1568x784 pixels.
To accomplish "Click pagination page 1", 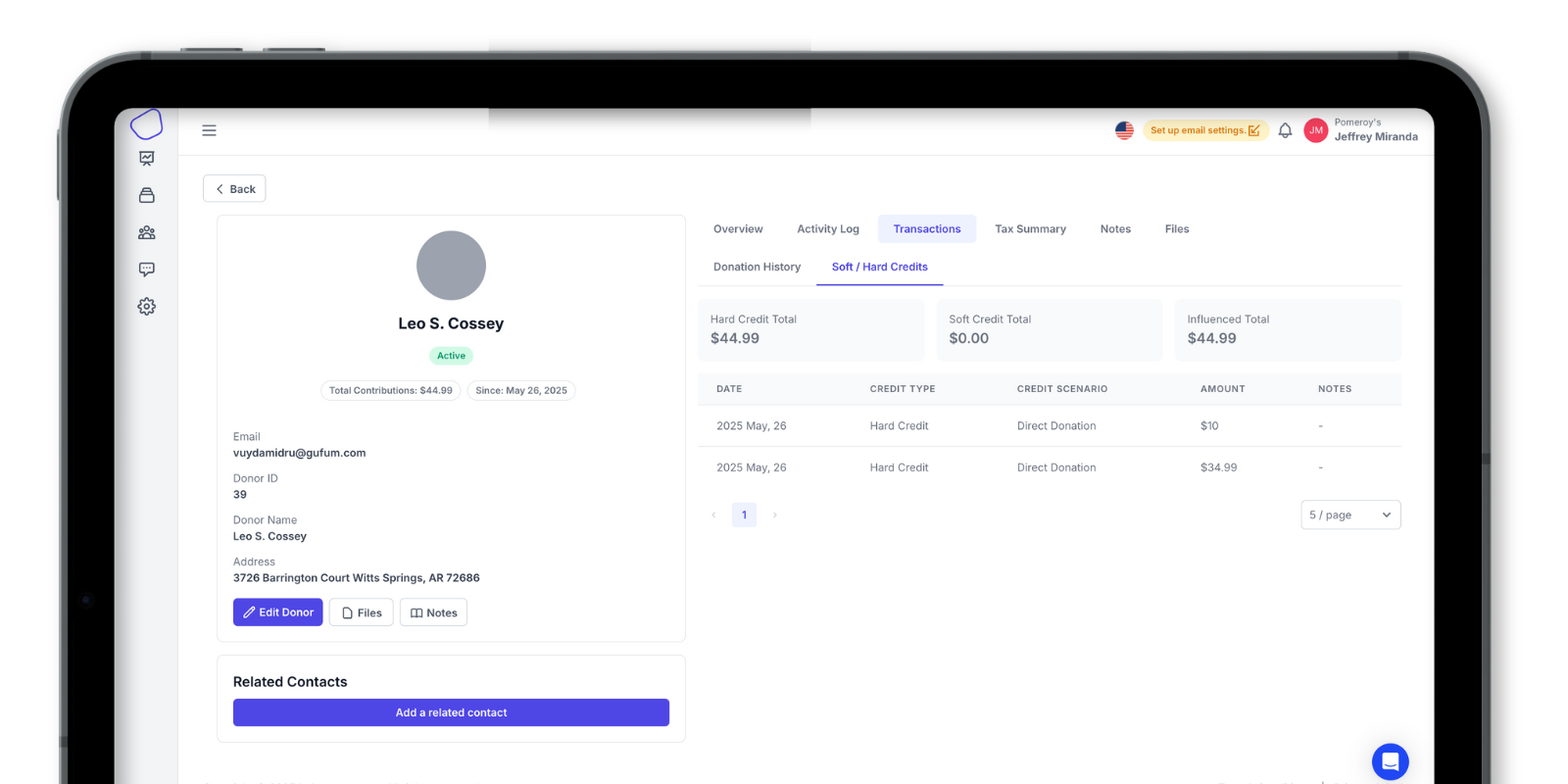I will 744,514.
